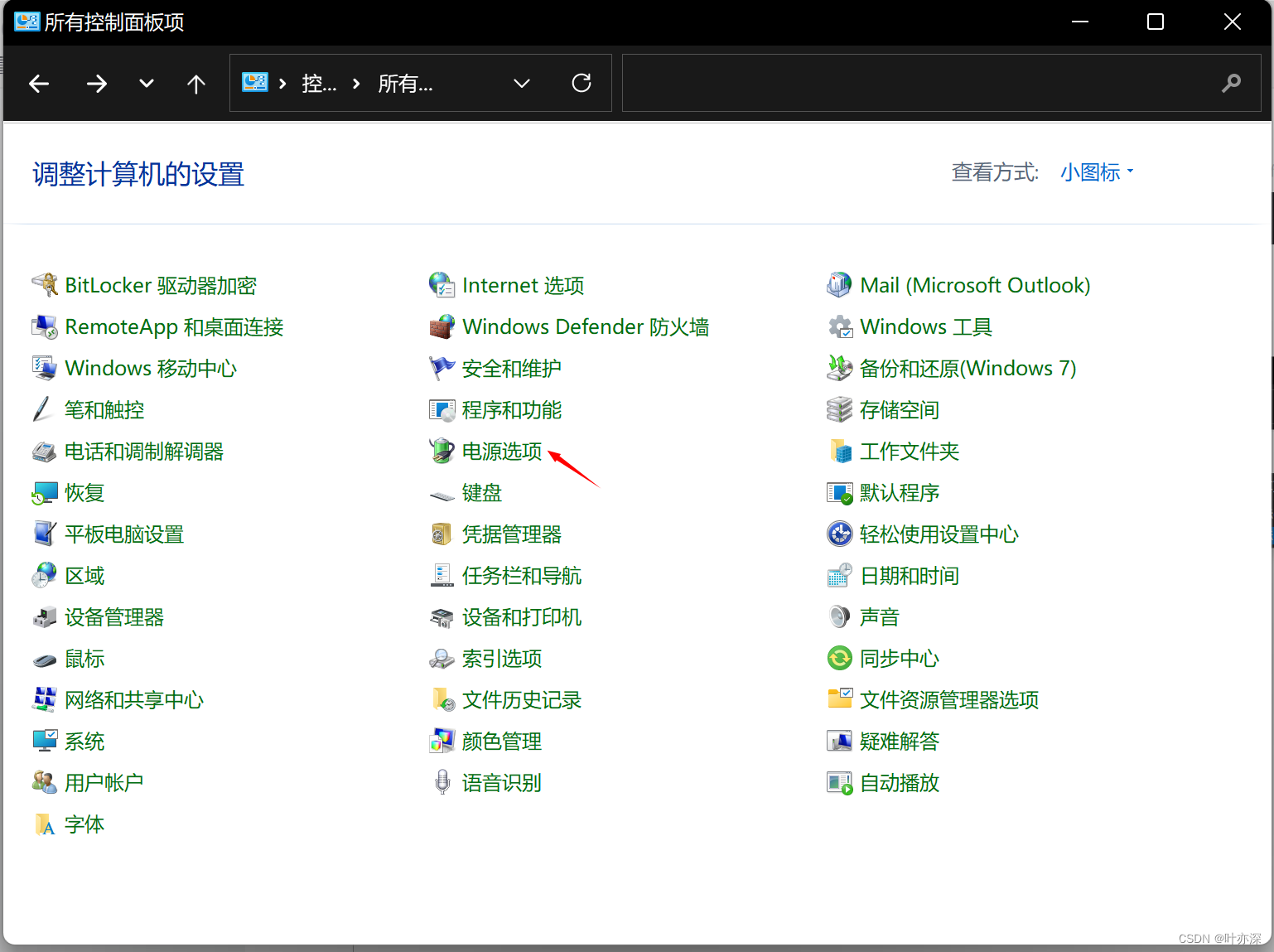Click the control panel window title icon
The width and height of the screenshot is (1274, 952).
tap(27, 22)
